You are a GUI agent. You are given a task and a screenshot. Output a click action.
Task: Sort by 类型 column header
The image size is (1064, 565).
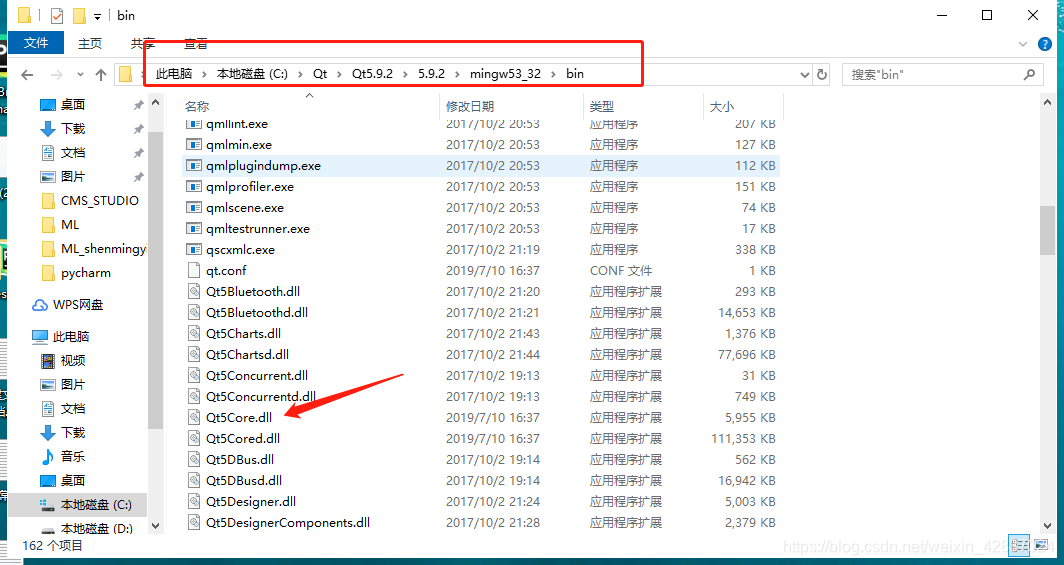pyautogui.click(x=601, y=106)
